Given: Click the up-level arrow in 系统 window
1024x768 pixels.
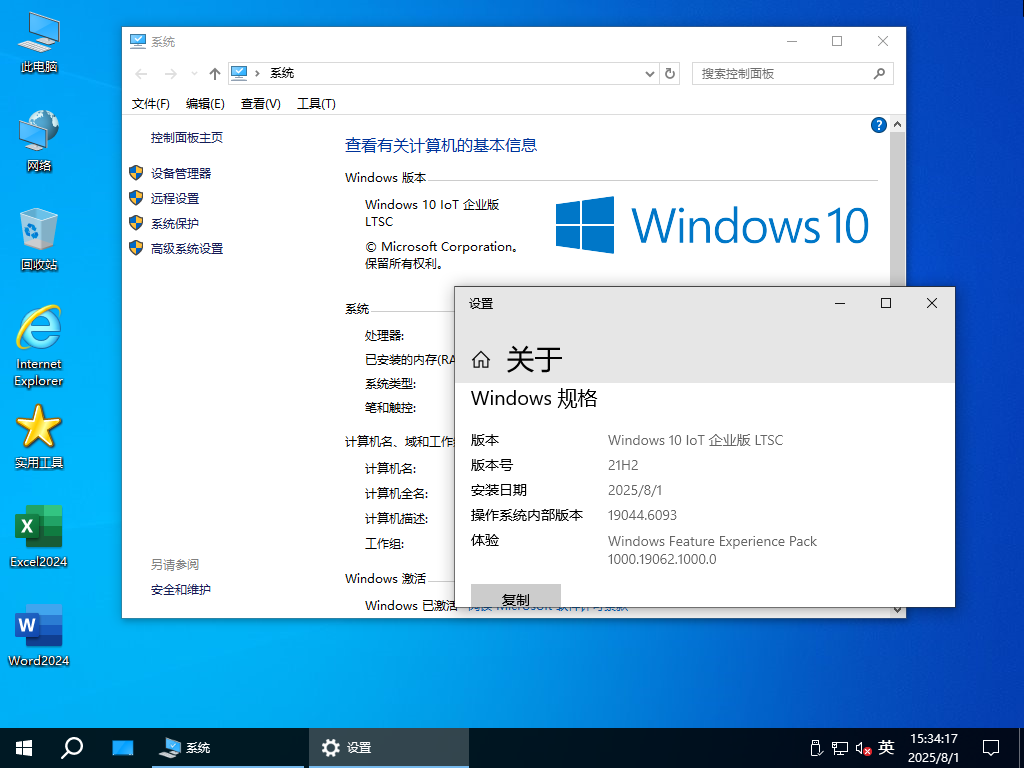Looking at the screenshot, I should click(x=215, y=74).
